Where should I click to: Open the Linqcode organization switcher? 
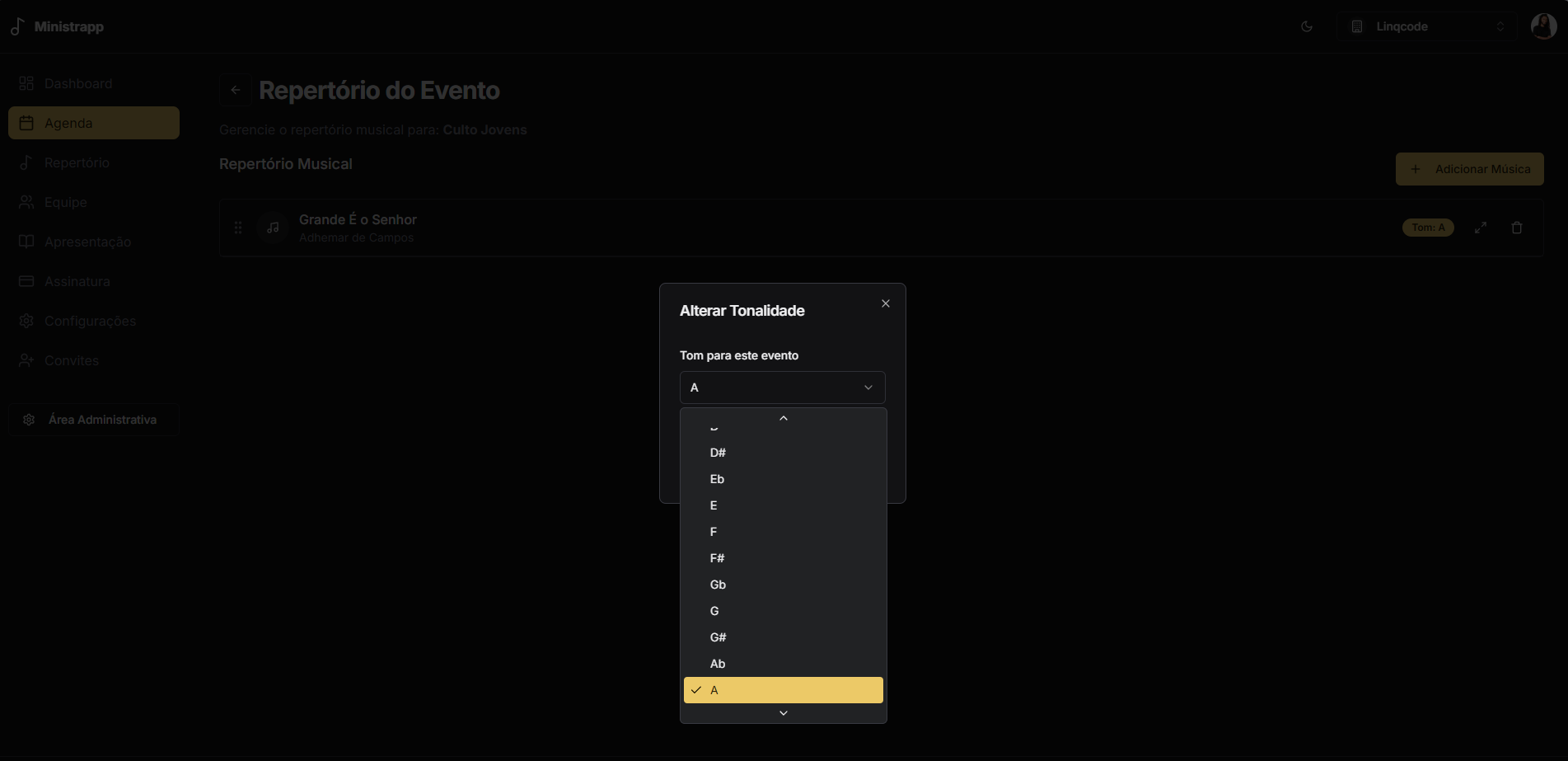[1427, 26]
